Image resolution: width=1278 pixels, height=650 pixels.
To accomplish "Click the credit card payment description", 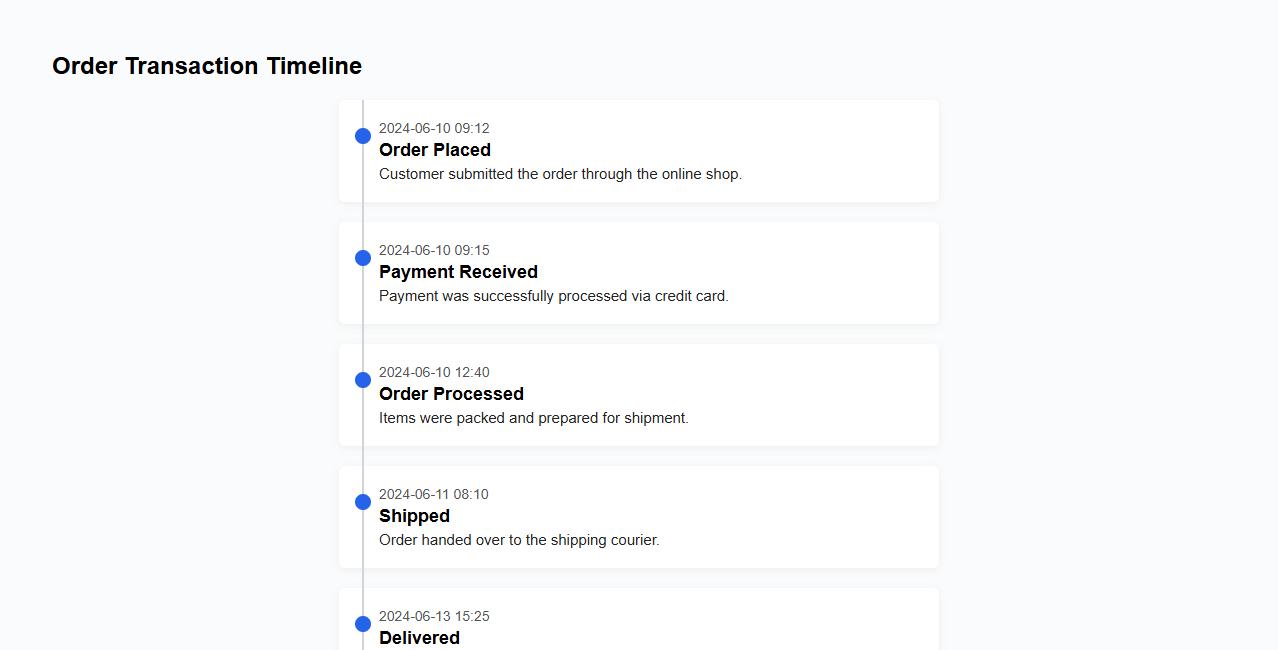I will tap(554, 296).
